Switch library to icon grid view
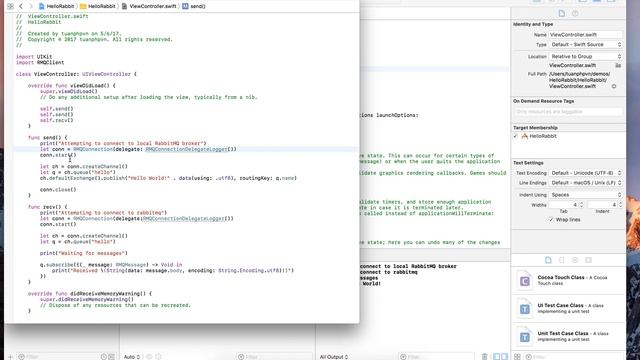 (517, 357)
